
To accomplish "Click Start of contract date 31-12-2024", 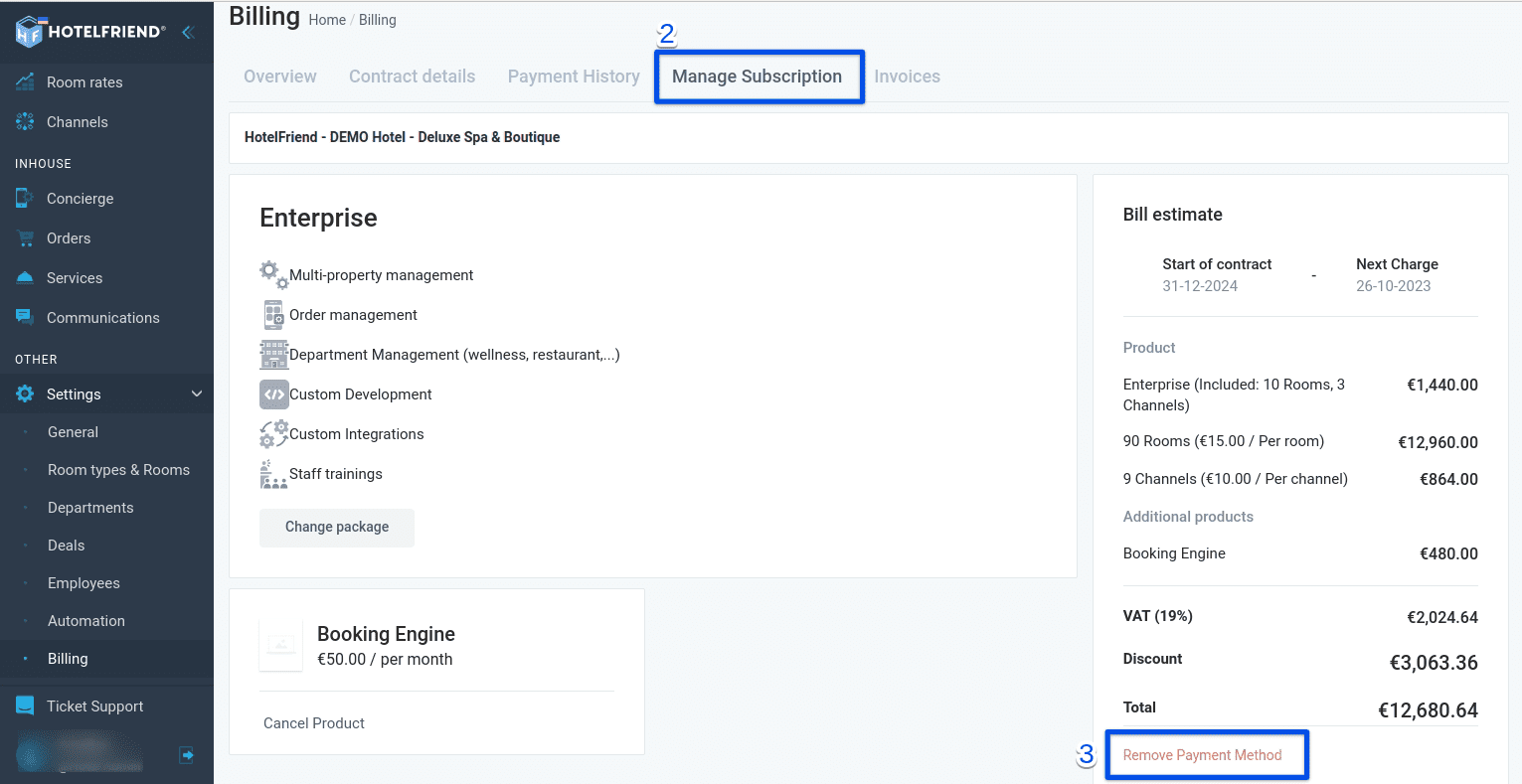I will point(1200,286).
